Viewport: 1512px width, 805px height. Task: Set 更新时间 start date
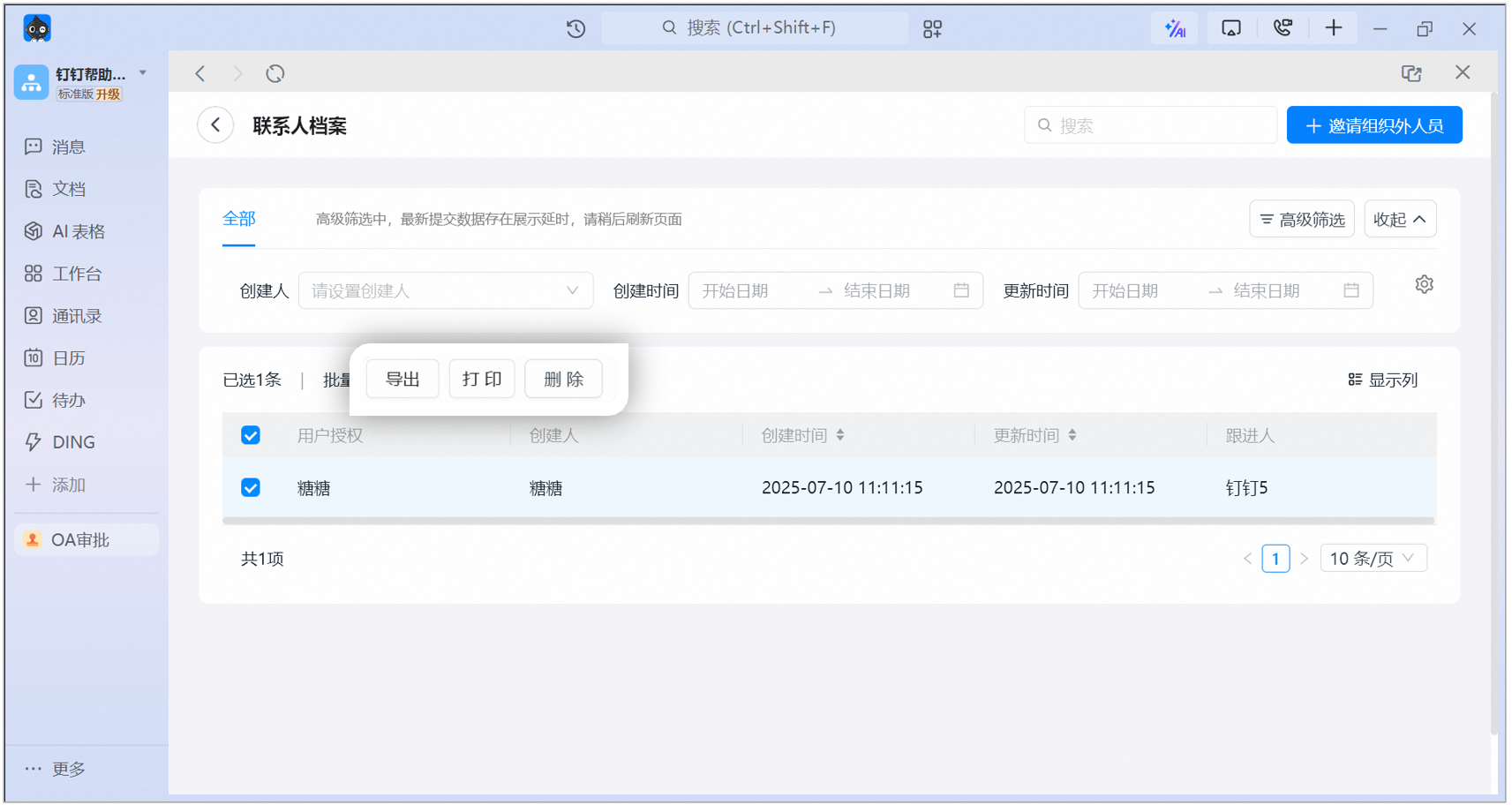1125,290
